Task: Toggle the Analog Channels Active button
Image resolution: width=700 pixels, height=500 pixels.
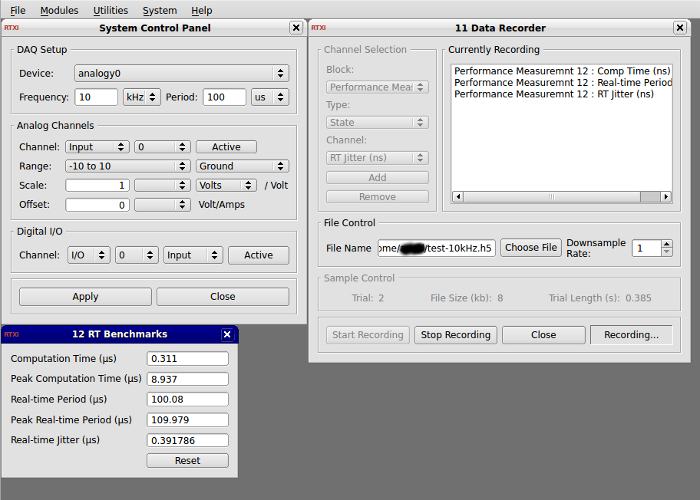Action: [226, 147]
